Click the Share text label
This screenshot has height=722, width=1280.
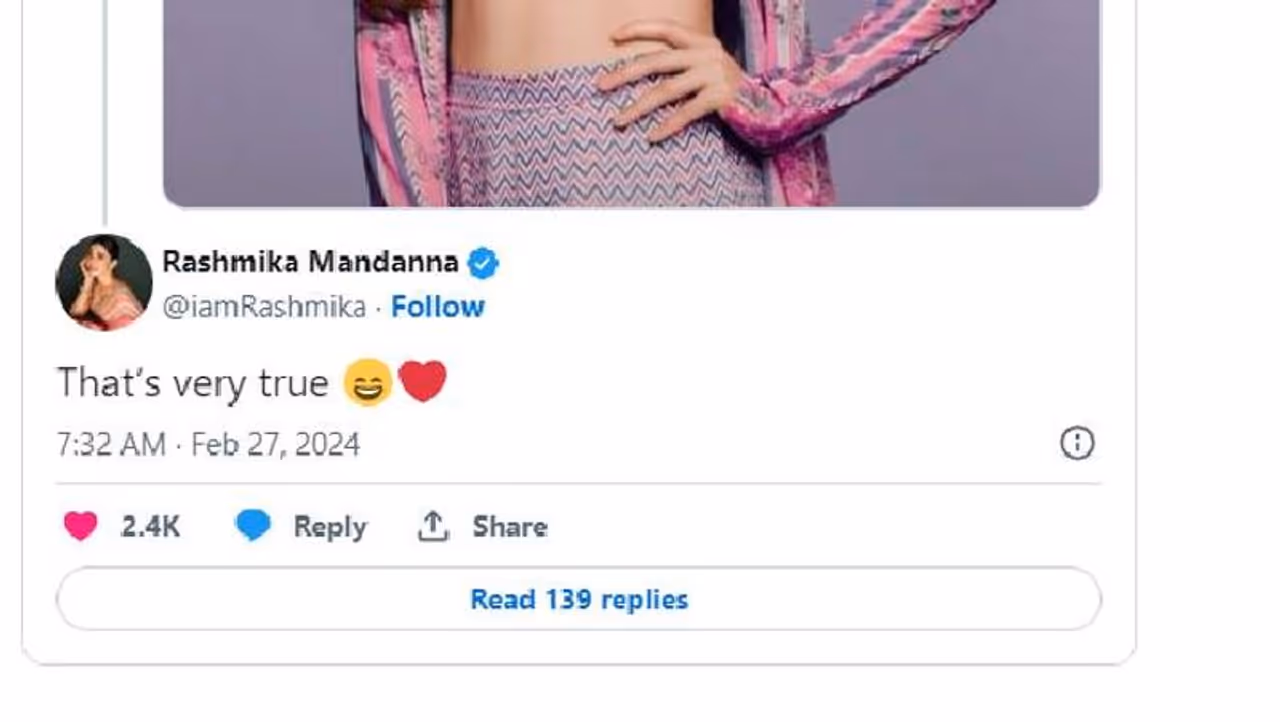tap(509, 527)
